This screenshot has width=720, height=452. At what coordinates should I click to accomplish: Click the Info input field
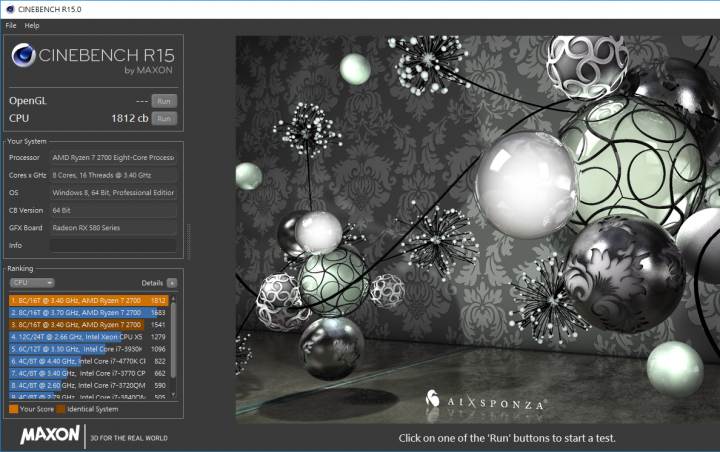pos(113,245)
